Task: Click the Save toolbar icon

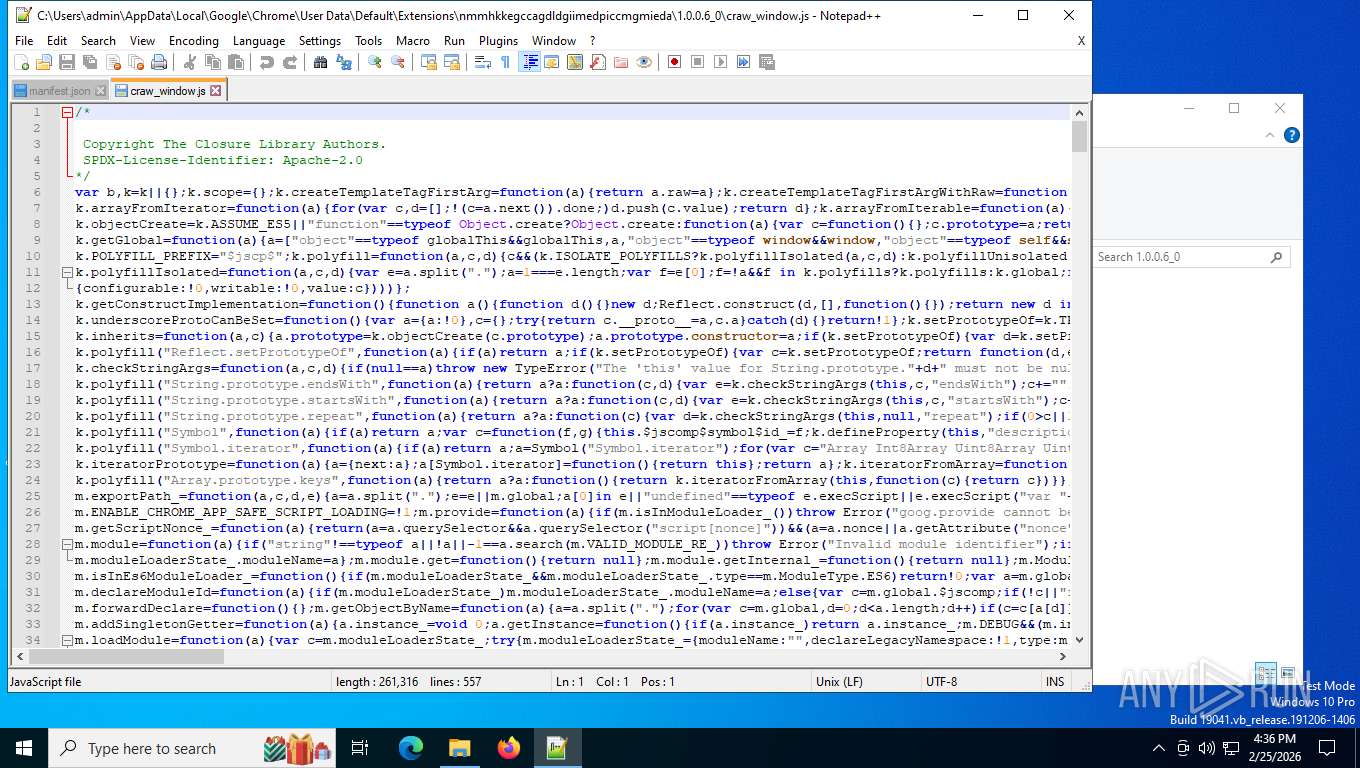Action: point(67,62)
